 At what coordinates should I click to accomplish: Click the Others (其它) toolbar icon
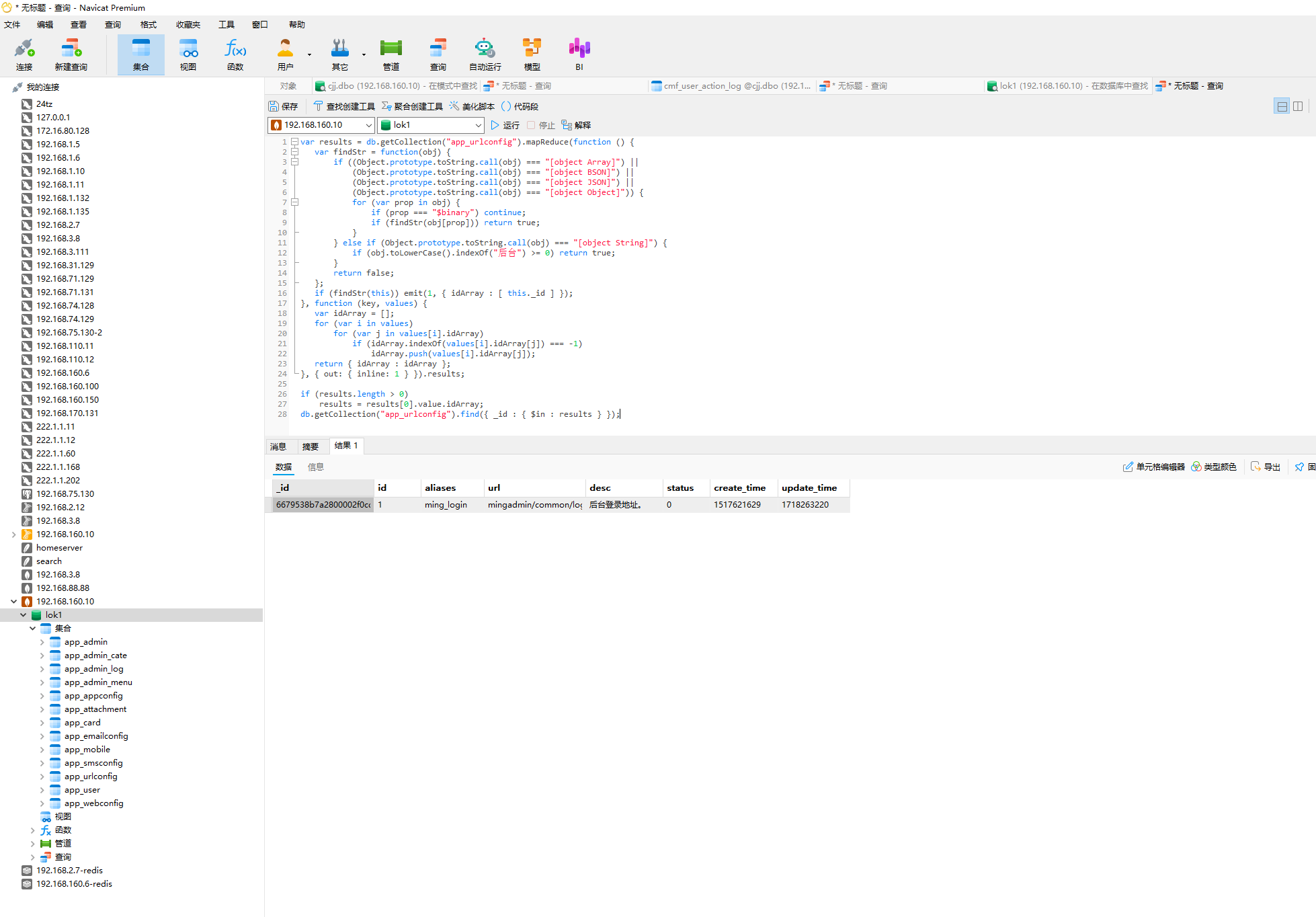click(x=340, y=54)
